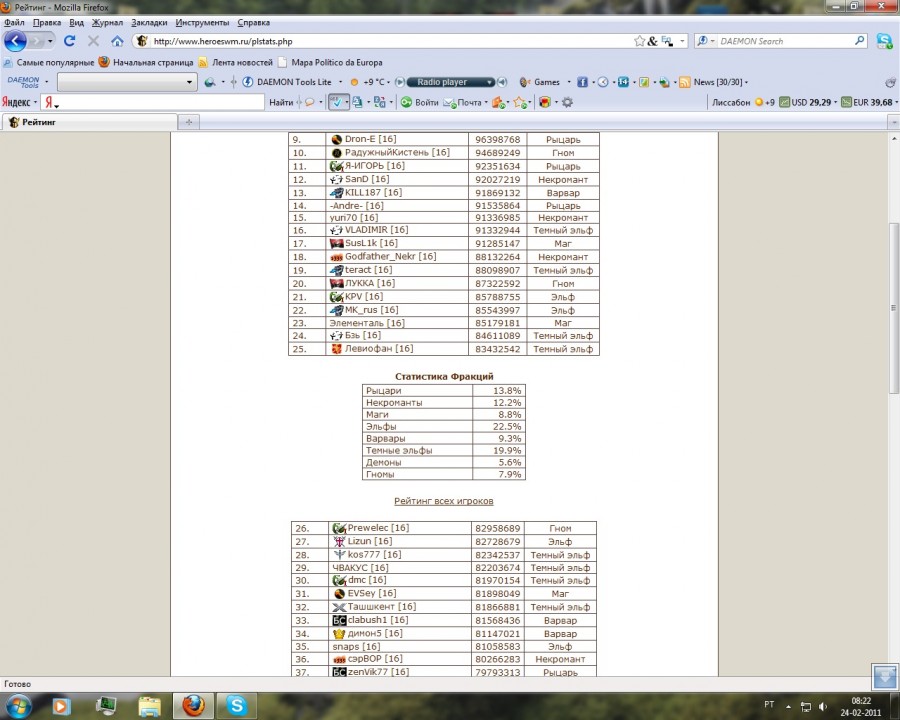Viewport: 900px width, 720px height.
Task: Click the Yandex toolbar settings gear
Action: coord(567,102)
